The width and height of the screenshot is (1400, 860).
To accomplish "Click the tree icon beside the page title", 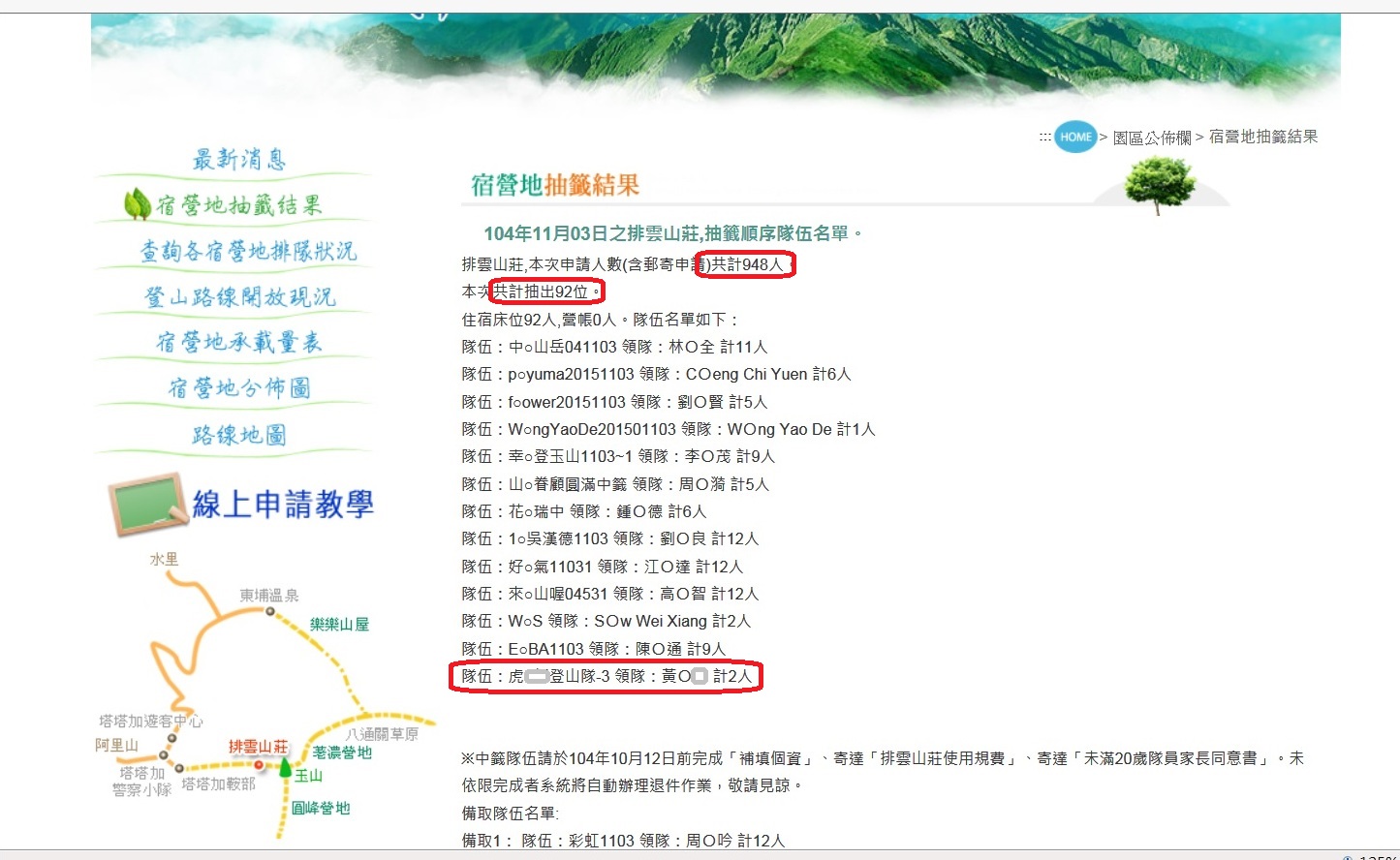I will 1160,183.
